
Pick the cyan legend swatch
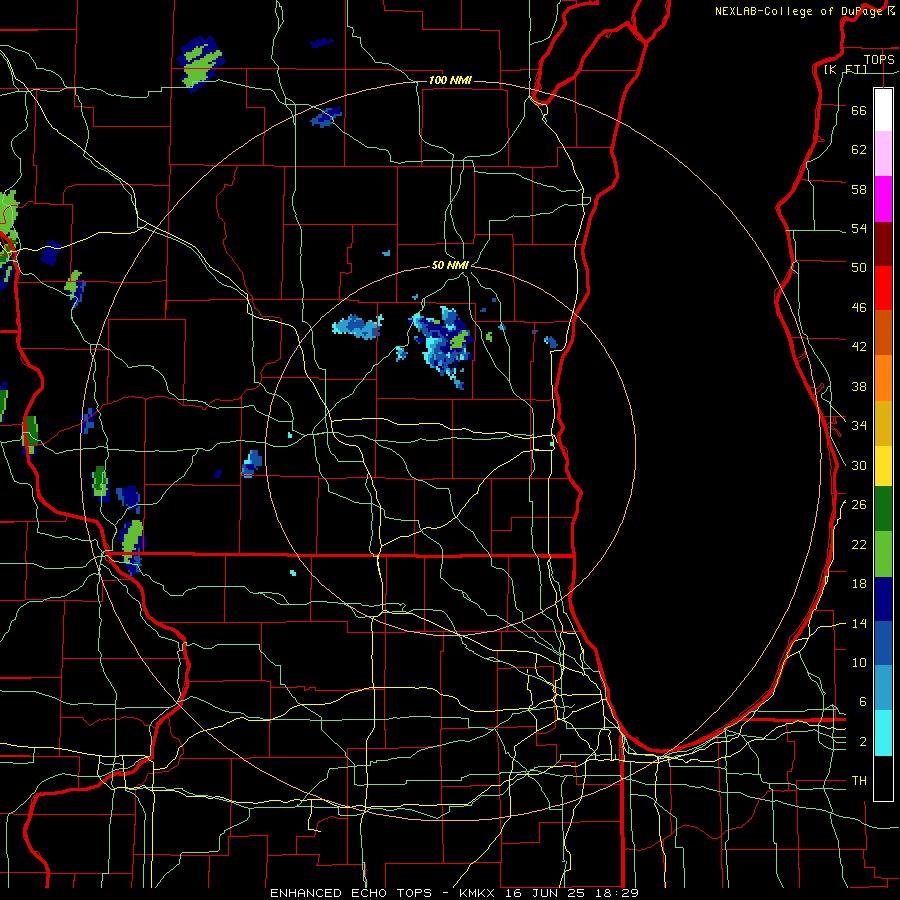(x=883, y=733)
